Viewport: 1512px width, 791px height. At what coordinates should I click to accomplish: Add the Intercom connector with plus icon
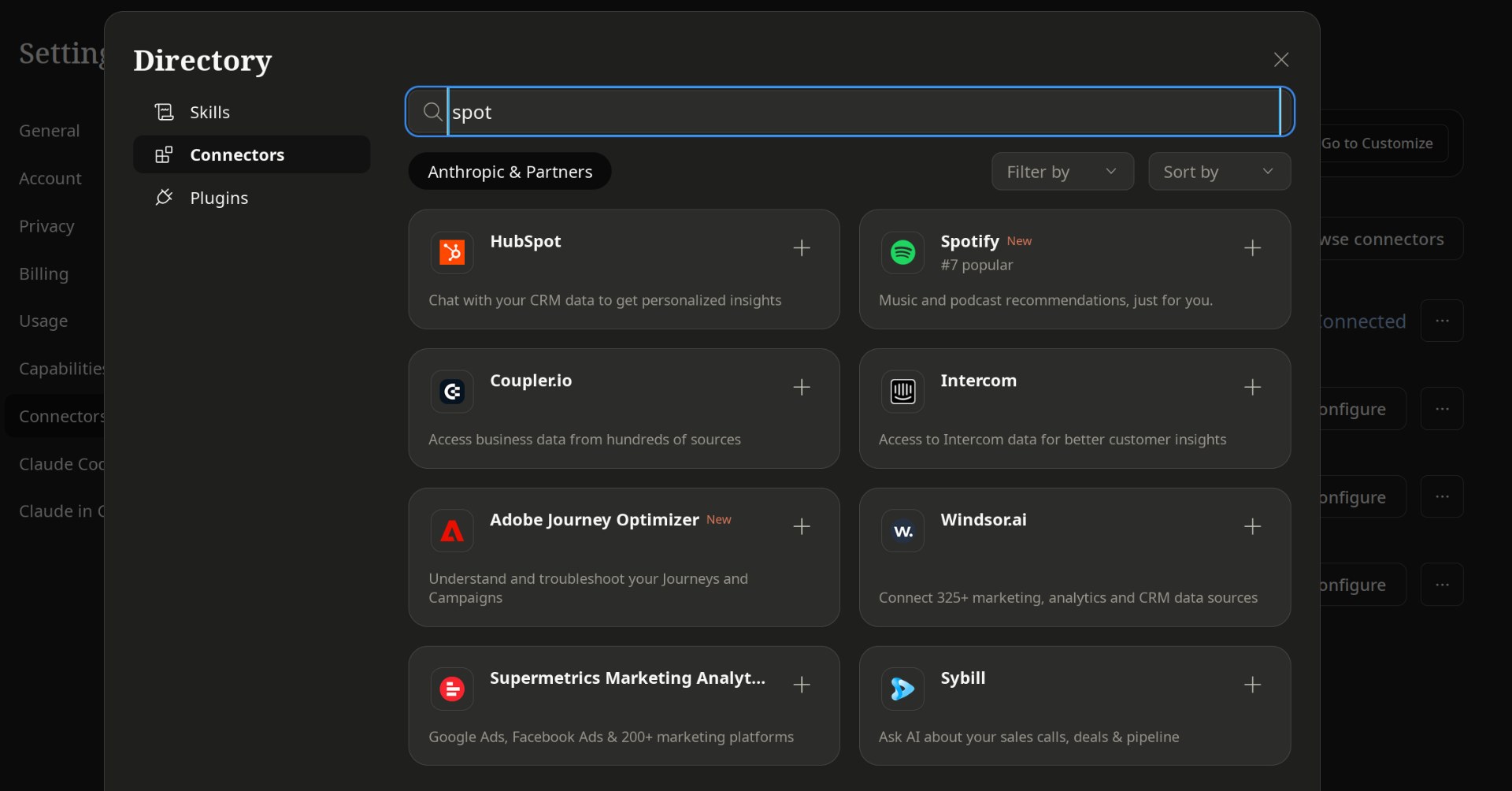click(x=1252, y=388)
